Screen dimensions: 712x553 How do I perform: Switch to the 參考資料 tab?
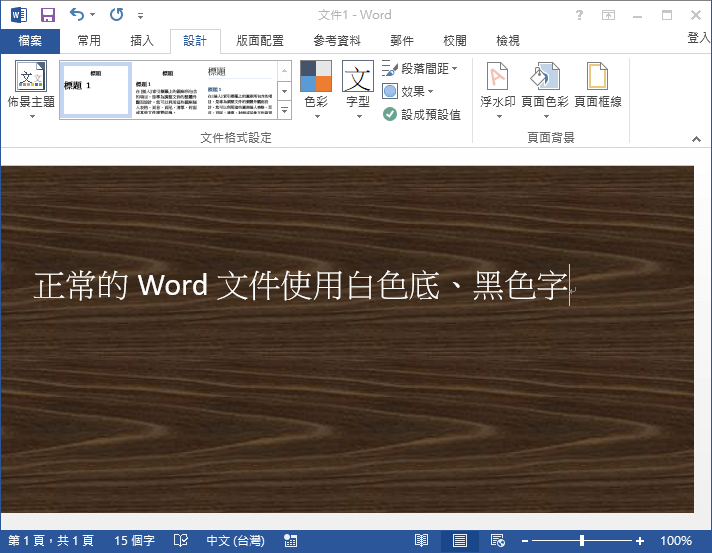[337, 41]
